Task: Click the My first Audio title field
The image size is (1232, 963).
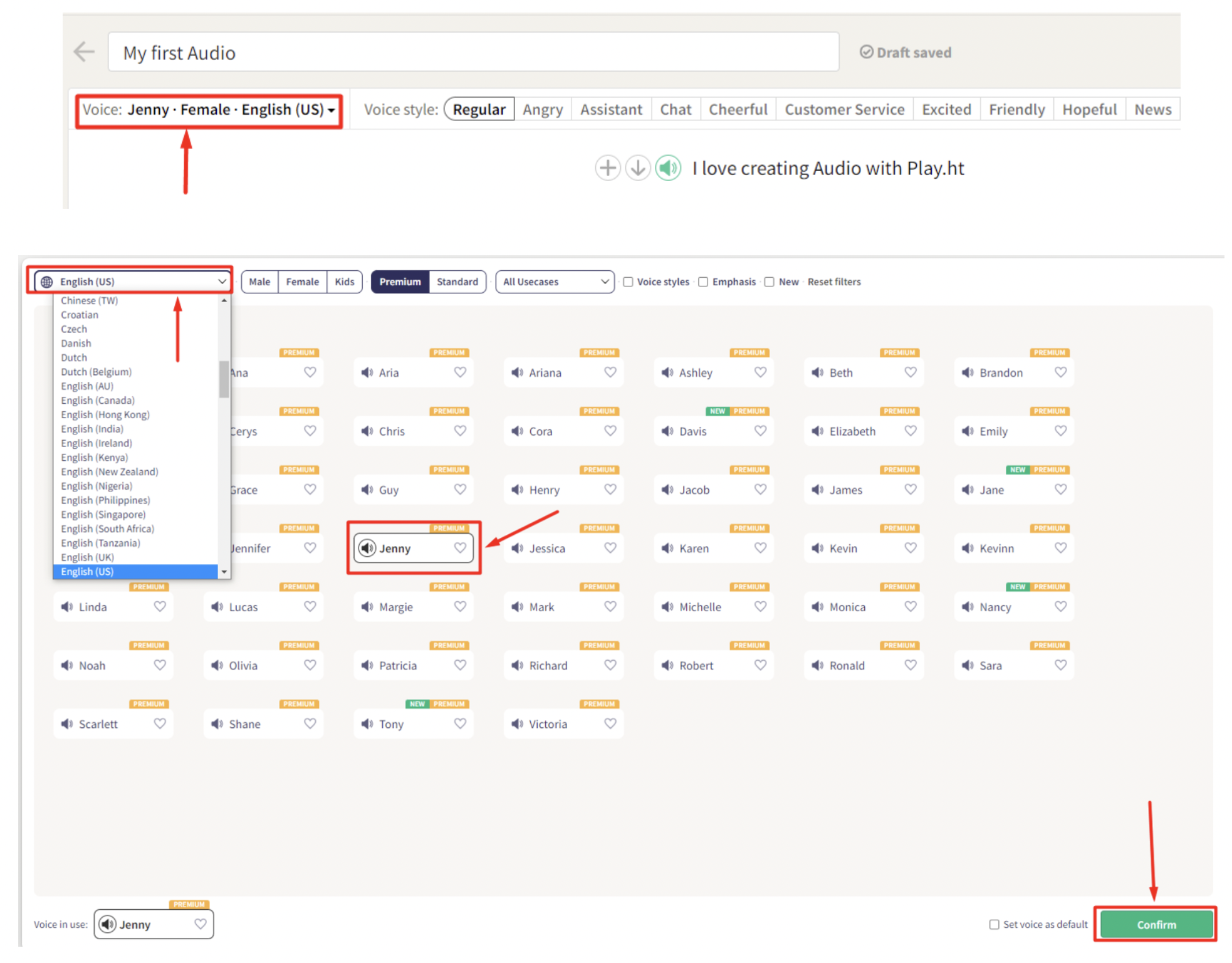Action: [x=472, y=53]
